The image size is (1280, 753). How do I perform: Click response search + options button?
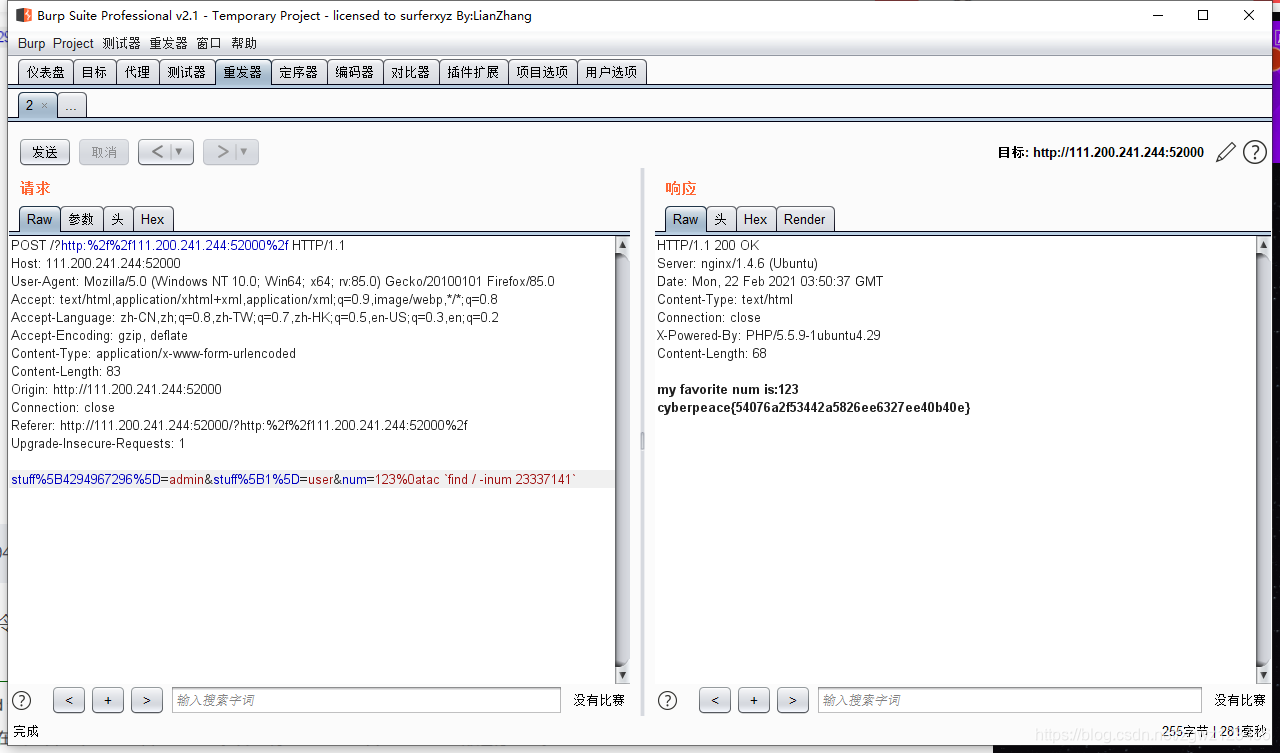753,700
